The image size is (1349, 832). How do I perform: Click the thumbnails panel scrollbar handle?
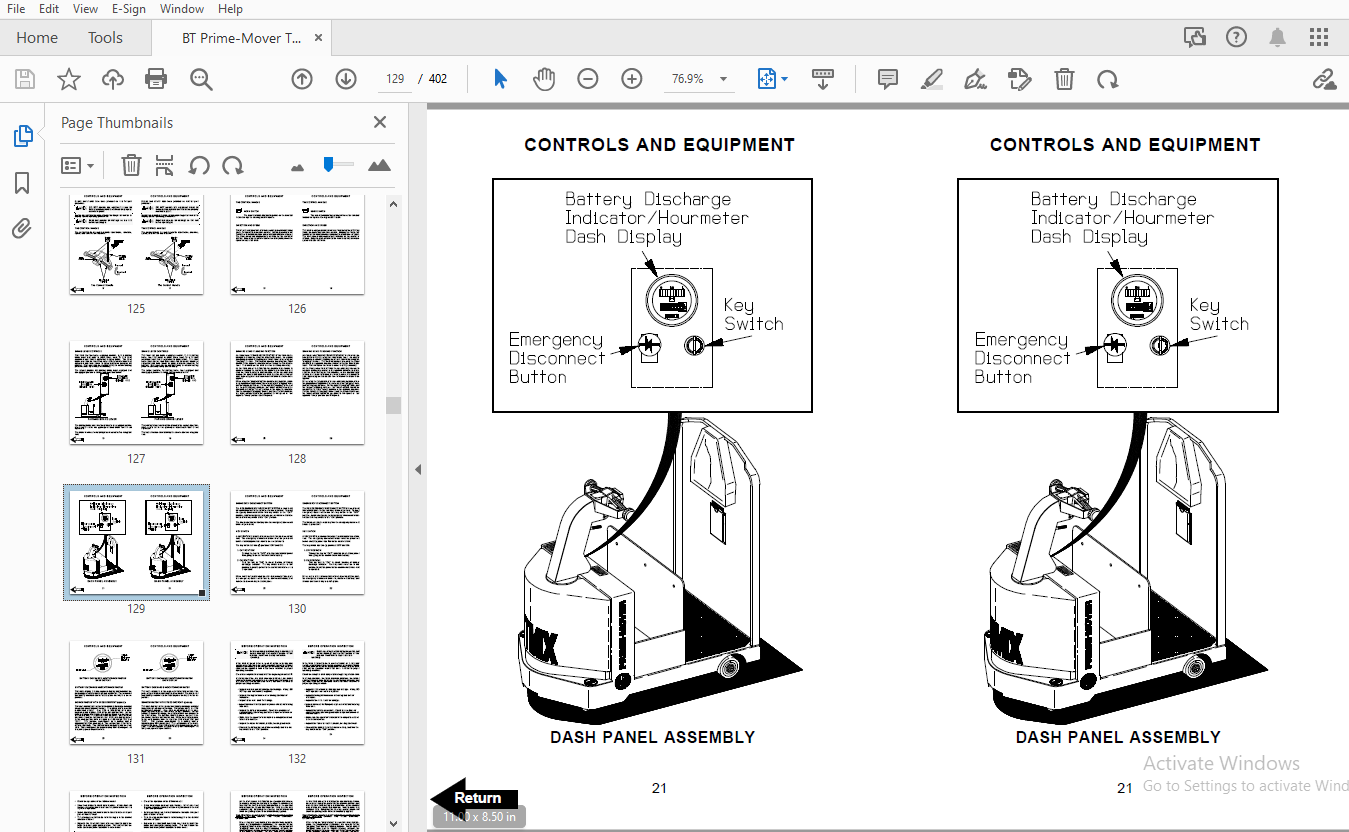point(393,405)
